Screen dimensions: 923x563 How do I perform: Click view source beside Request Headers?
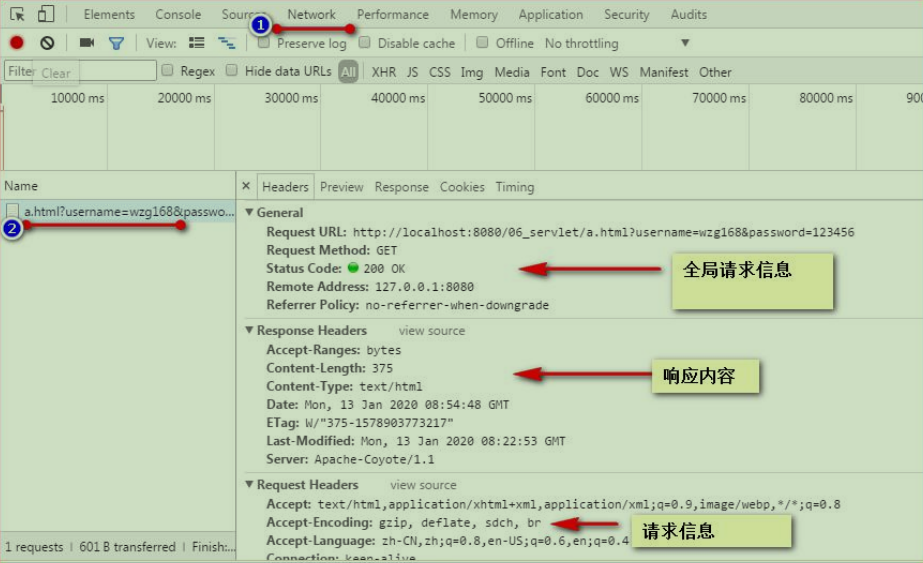tap(423, 485)
